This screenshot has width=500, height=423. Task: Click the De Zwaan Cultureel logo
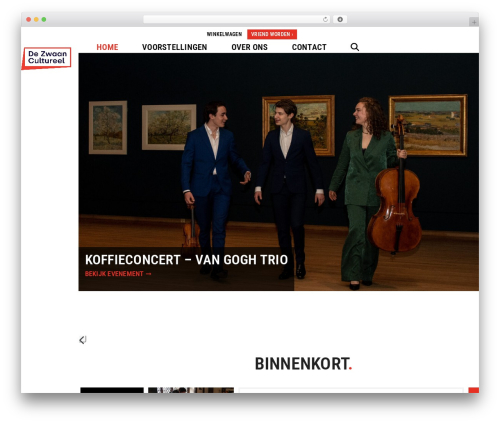(x=47, y=58)
